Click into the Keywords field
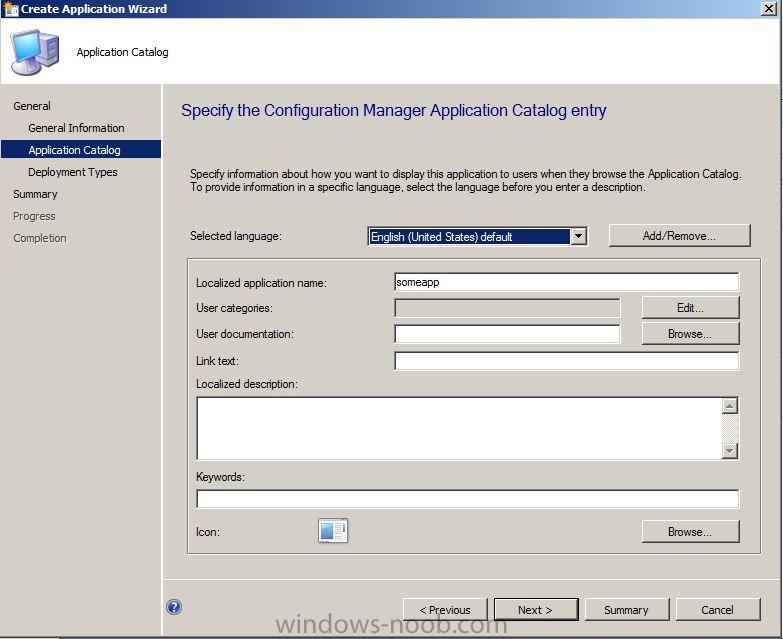The width and height of the screenshot is (783, 639). point(467,499)
